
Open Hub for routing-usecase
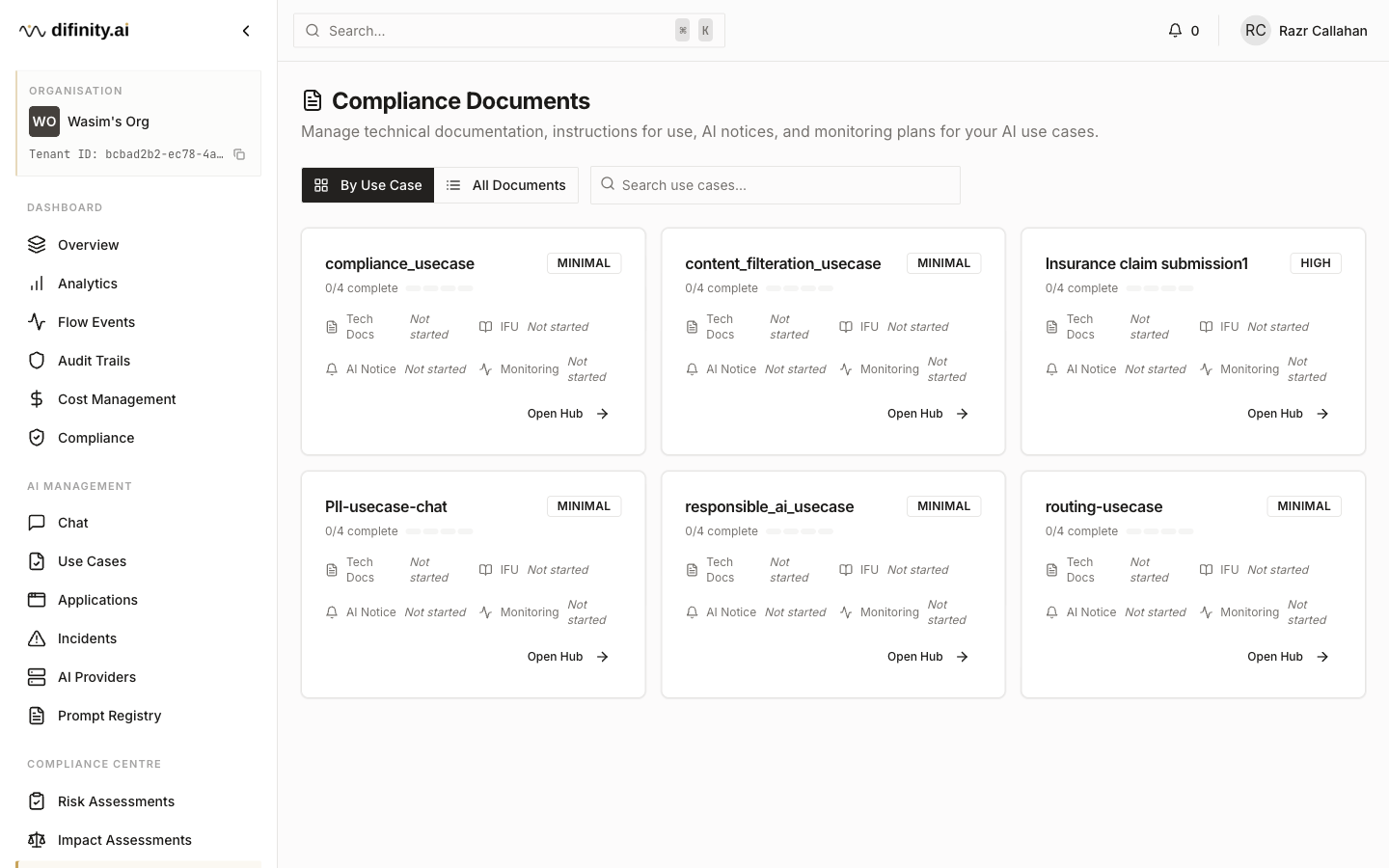(1288, 657)
